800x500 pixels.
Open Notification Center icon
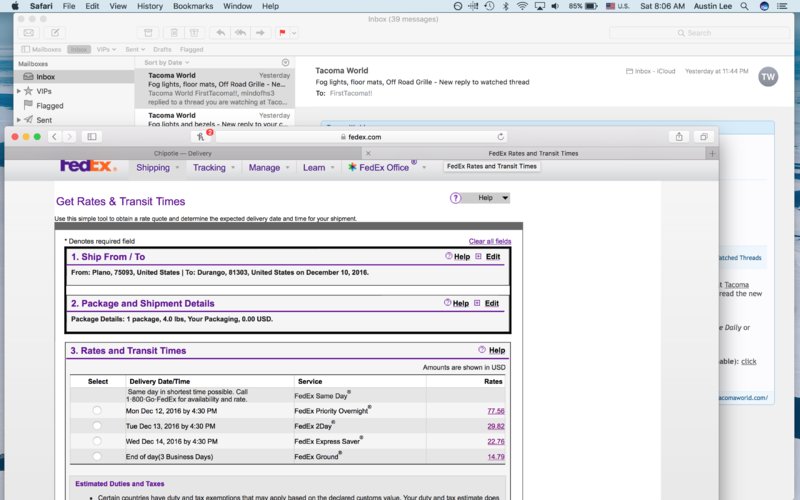782,6
